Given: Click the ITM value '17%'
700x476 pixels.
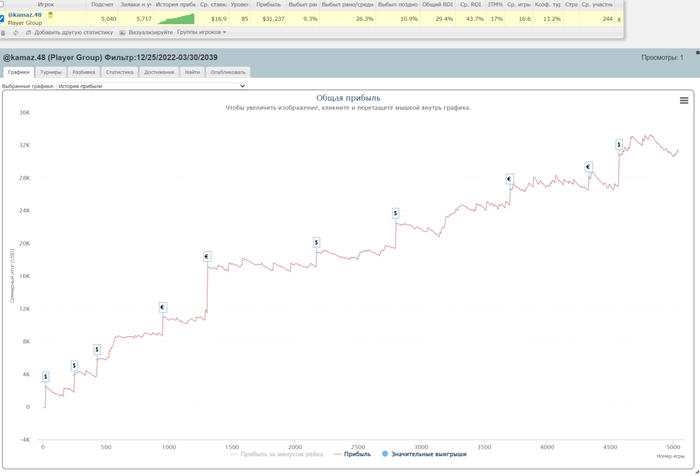Looking at the screenshot, I should (x=496, y=19).
